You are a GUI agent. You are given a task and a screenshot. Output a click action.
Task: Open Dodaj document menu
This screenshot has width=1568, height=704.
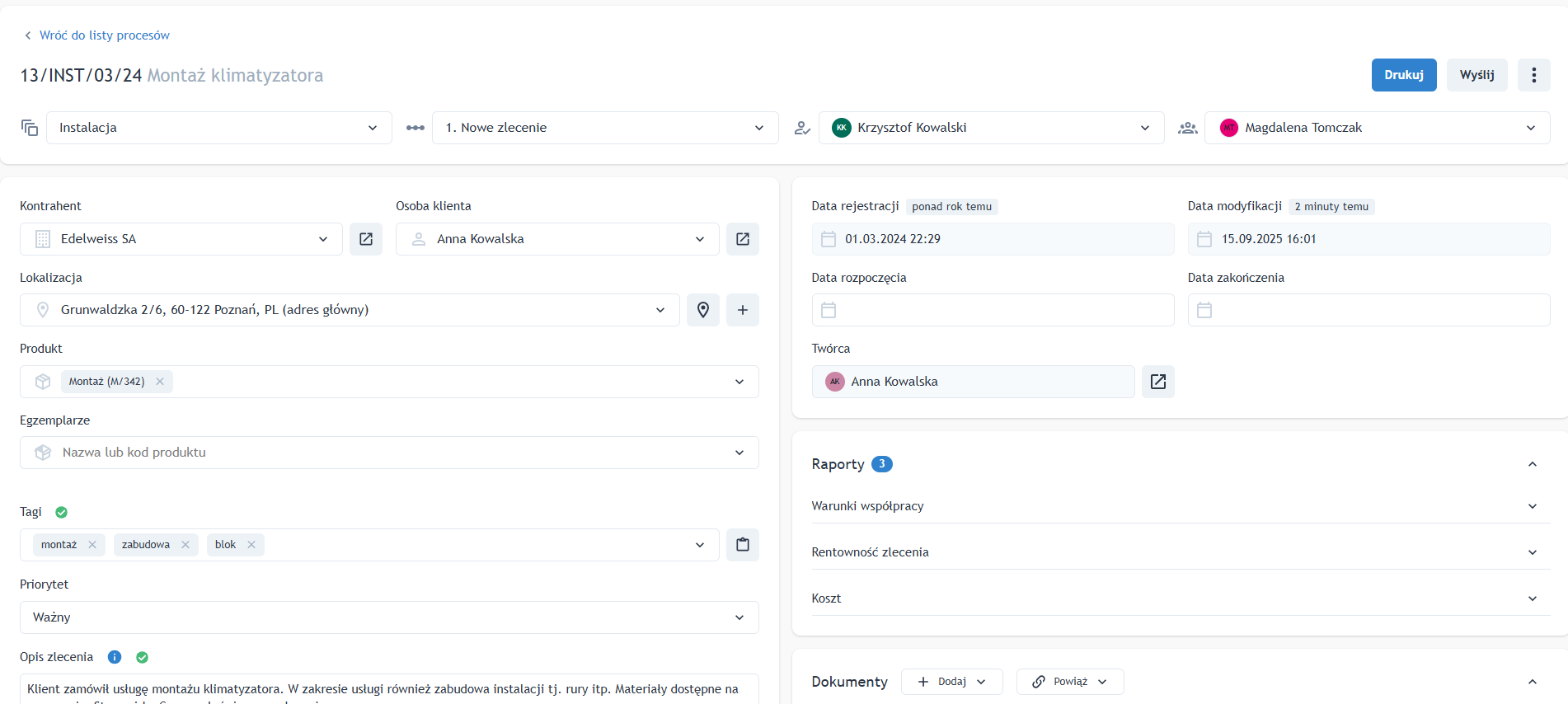pos(951,682)
